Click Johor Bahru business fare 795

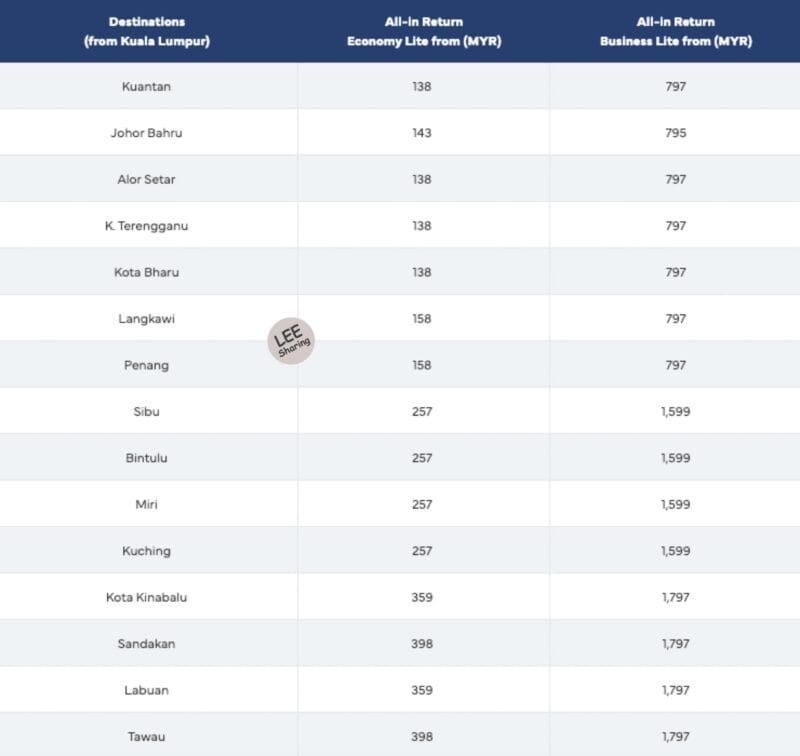676,133
